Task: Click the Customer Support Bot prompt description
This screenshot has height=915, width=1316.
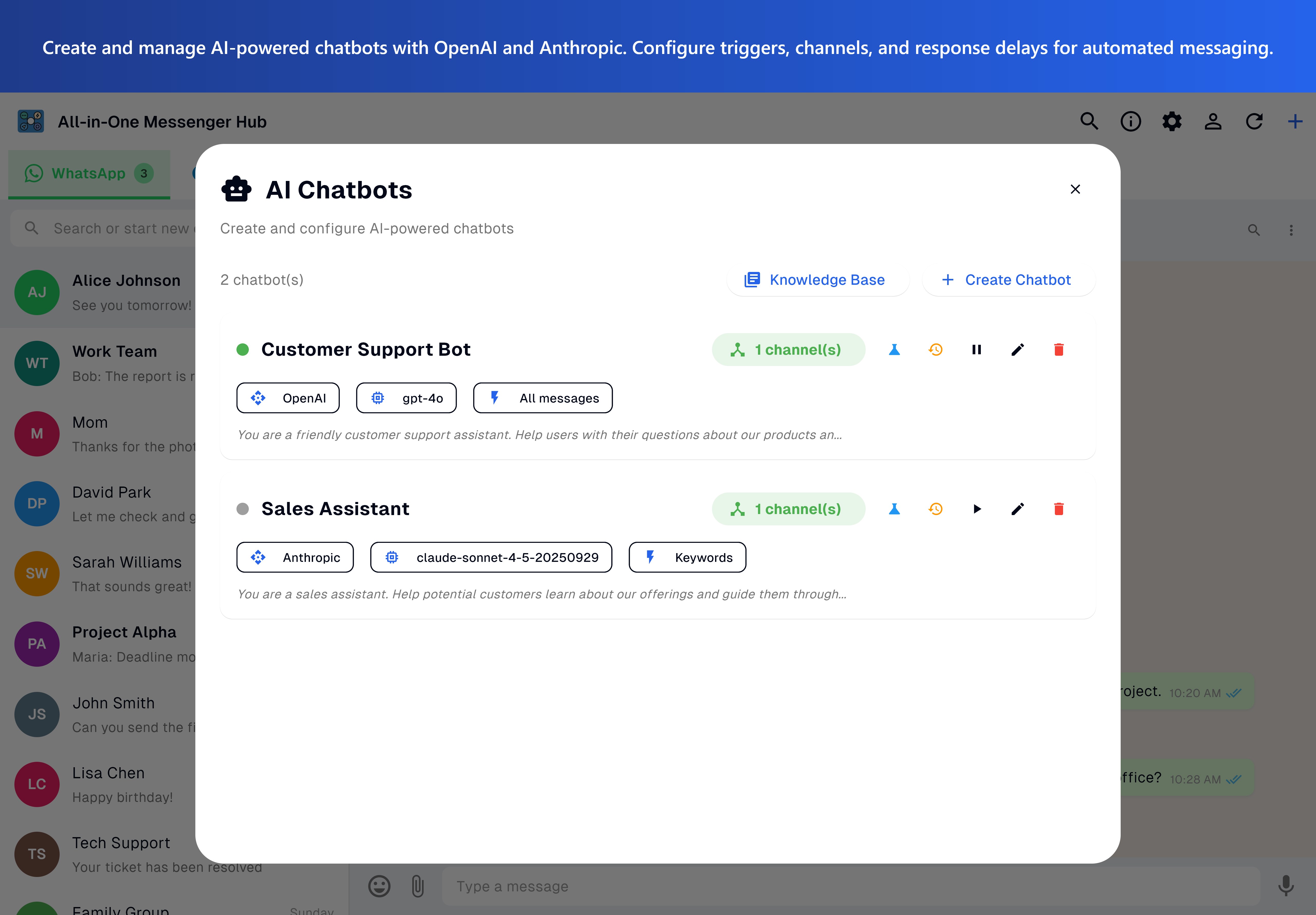Action: coord(540,435)
